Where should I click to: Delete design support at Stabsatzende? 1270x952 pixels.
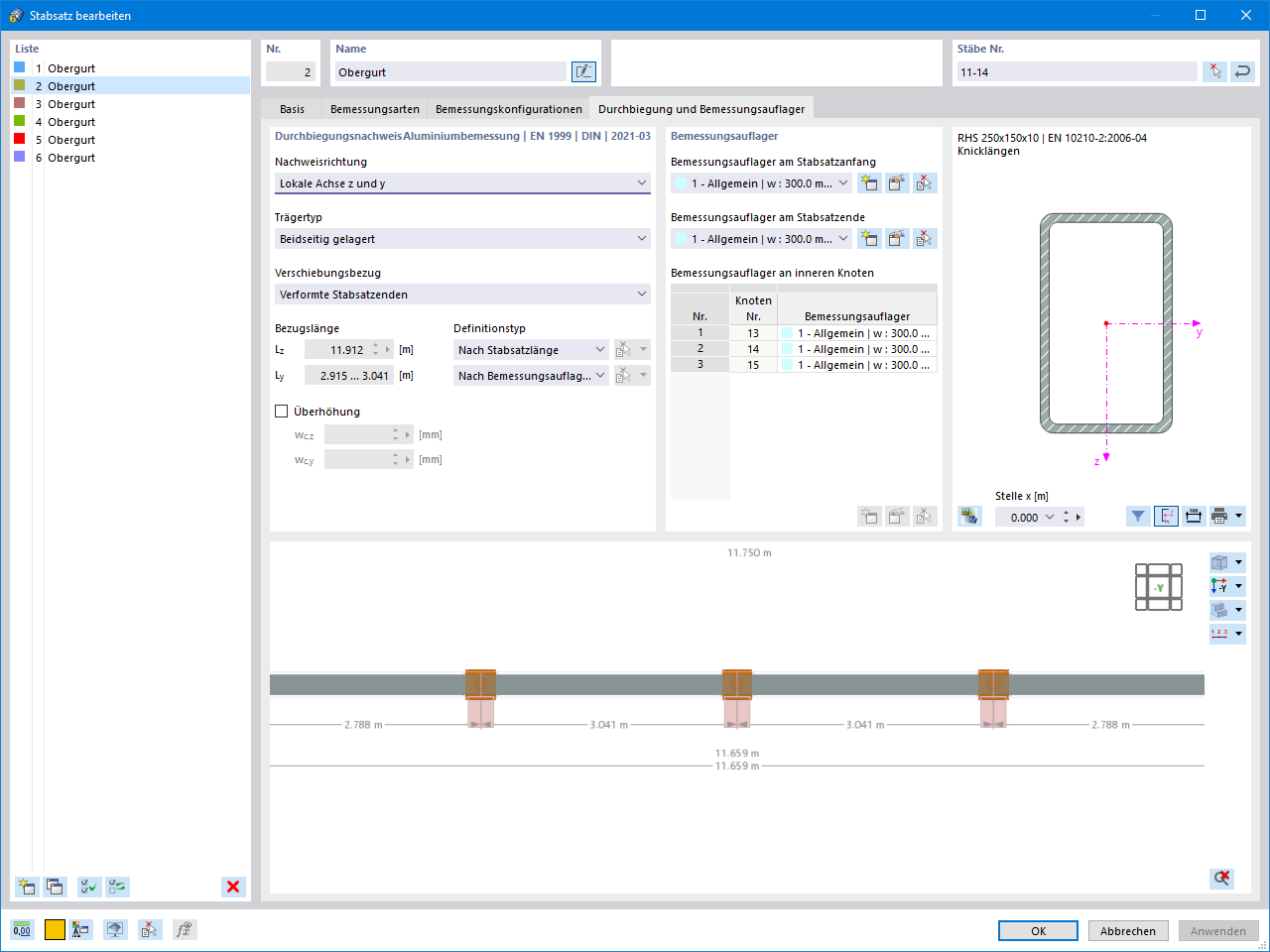925,238
